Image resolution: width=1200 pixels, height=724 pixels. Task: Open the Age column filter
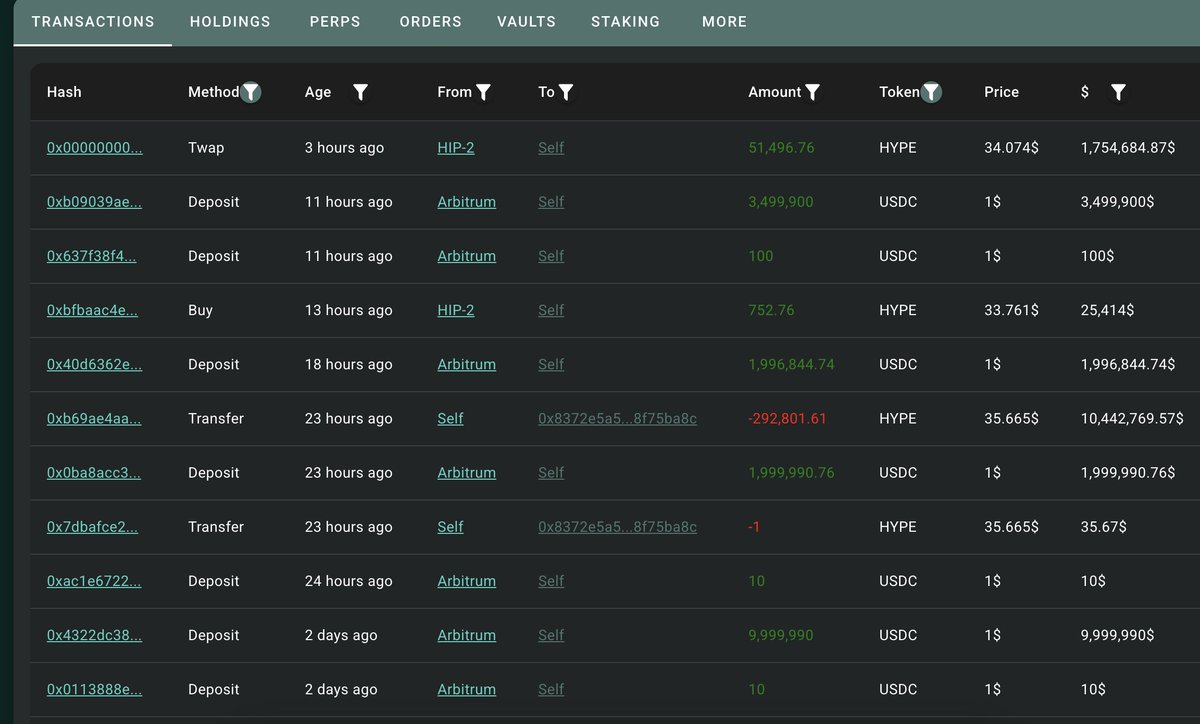[x=360, y=92]
